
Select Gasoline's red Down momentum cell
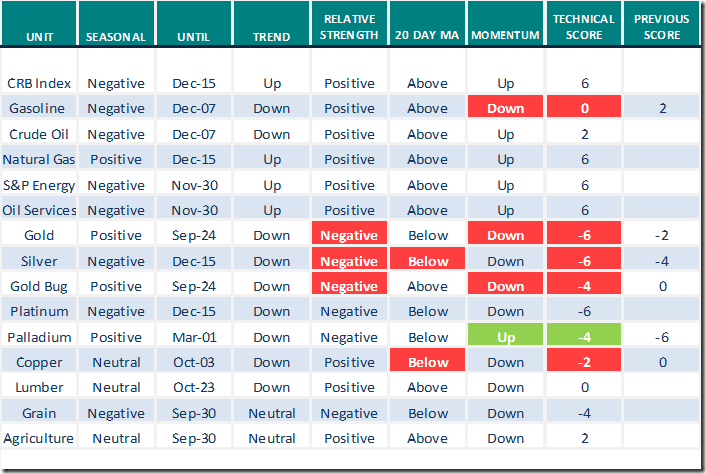(505, 109)
